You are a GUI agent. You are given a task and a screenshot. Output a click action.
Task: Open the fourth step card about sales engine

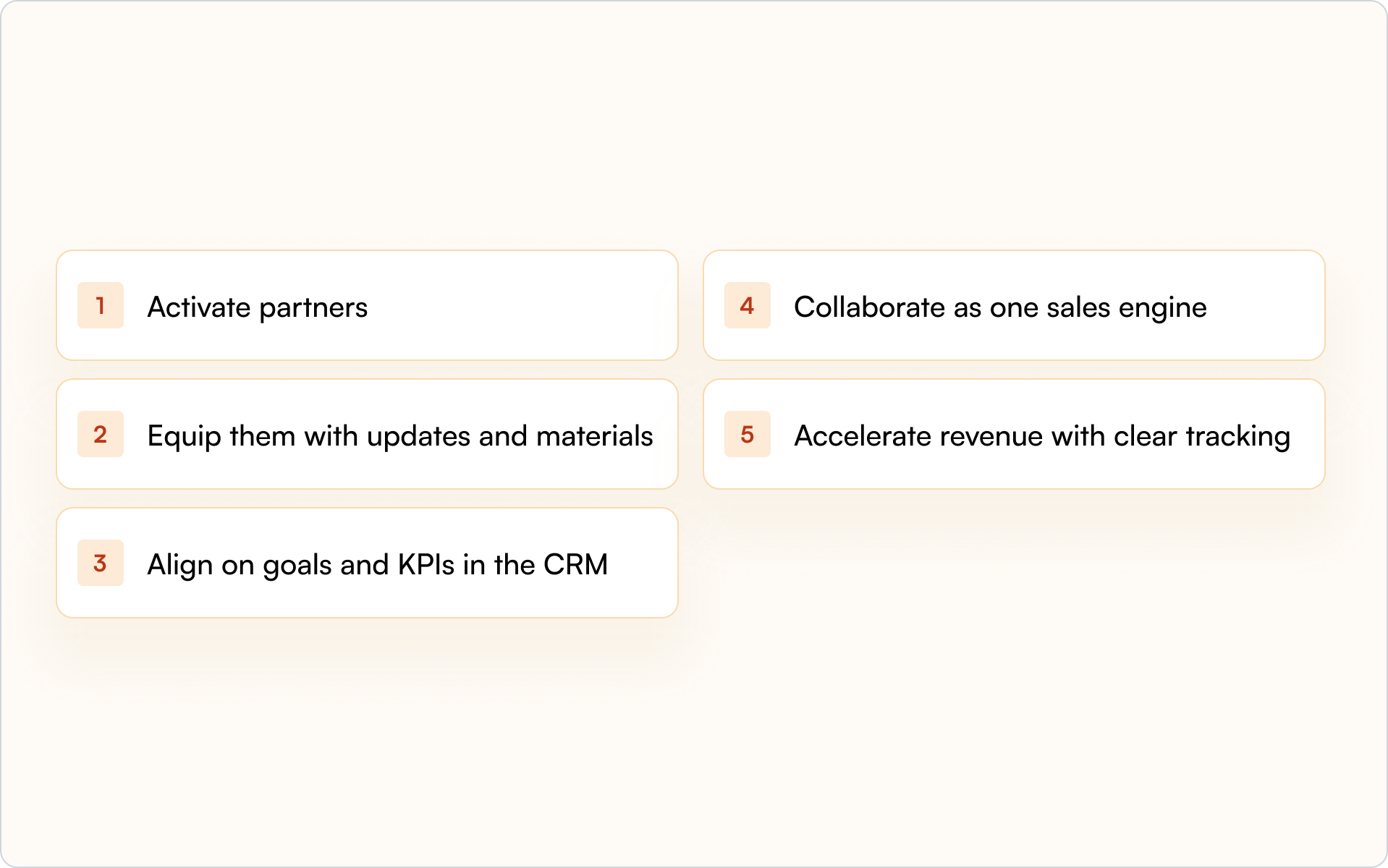(x=1014, y=305)
